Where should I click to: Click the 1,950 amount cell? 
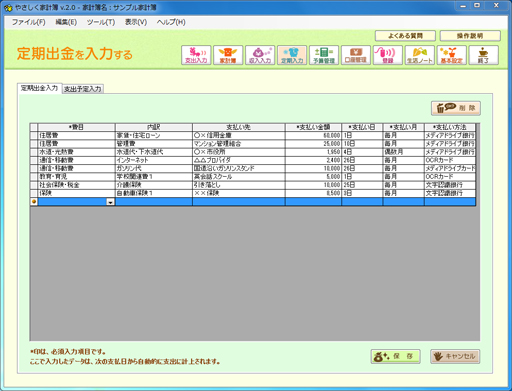pos(313,152)
